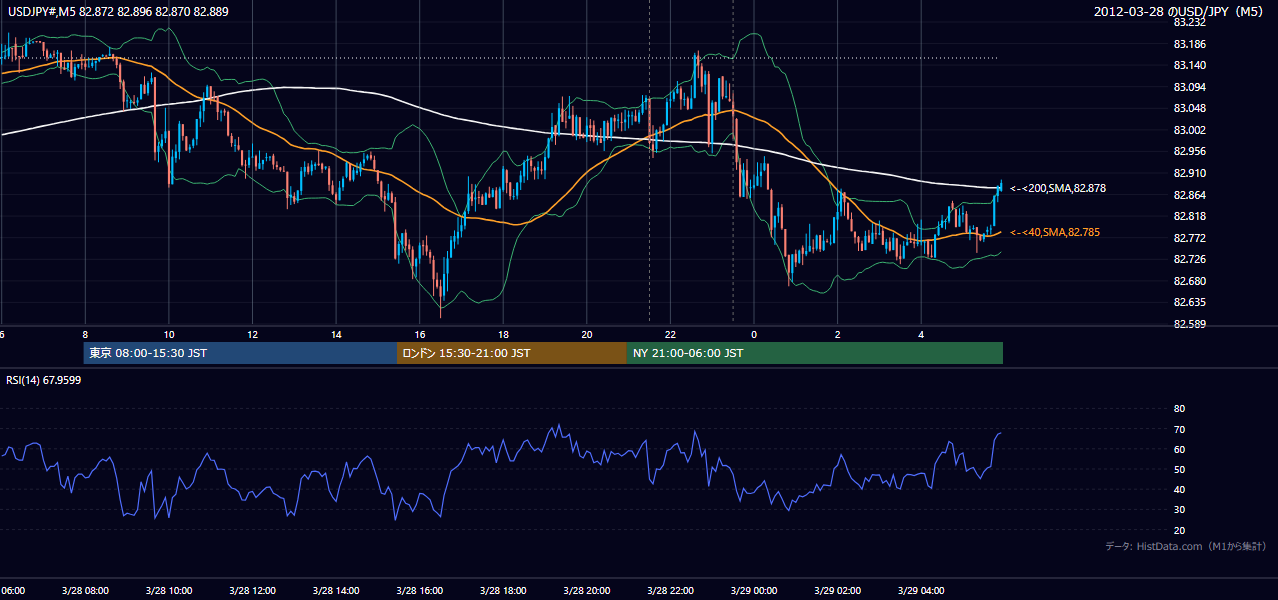This screenshot has width=1278, height=600.
Task: Click hour tick 8 under the price chart
Action: pyautogui.click(x=85, y=334)
